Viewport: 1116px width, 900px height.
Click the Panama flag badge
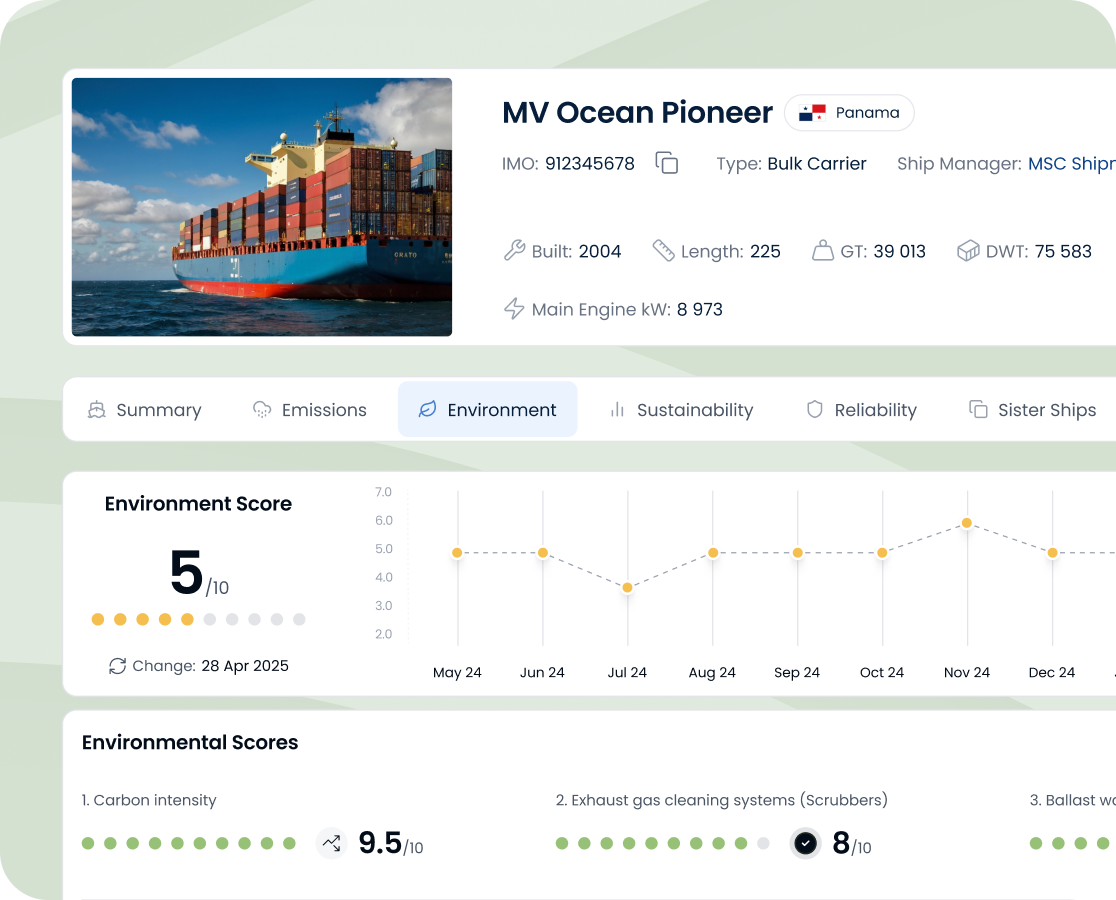[x=849, y=113]
